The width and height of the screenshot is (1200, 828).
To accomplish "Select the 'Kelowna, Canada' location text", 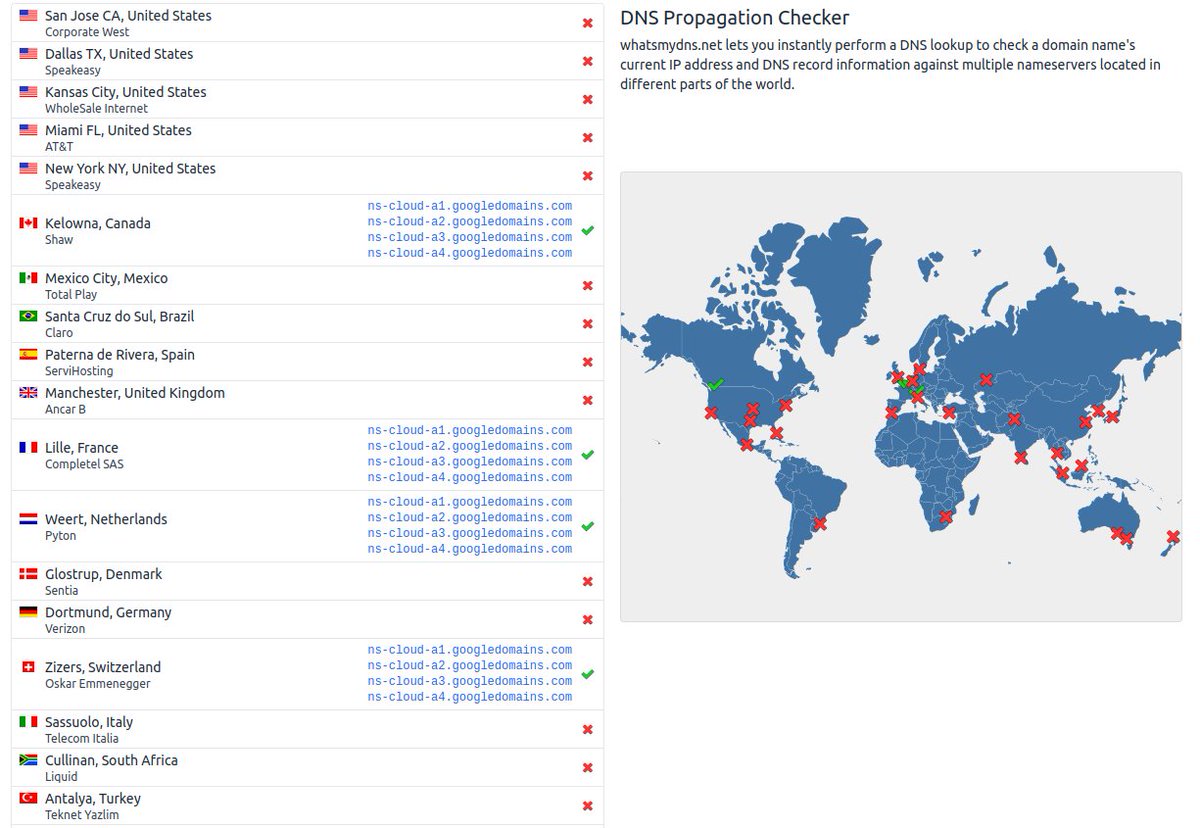I will [x=98, y=223].
